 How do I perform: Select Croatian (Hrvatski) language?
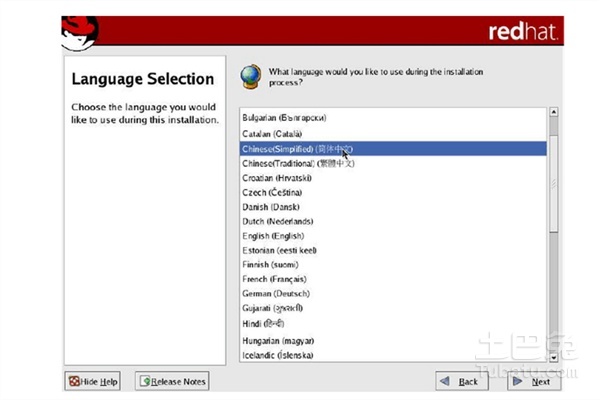393,178
